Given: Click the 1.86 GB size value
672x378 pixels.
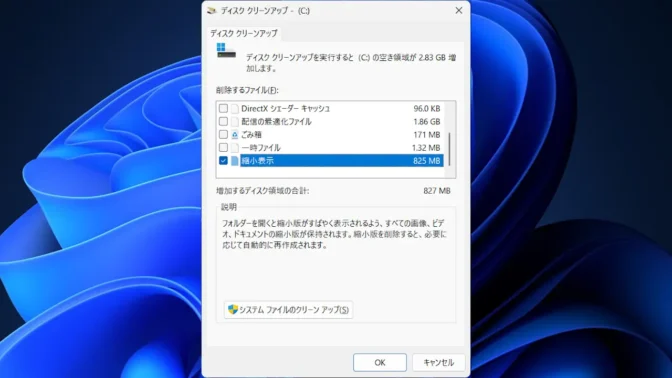Looking at the screenshot, I should pos(427,122).
